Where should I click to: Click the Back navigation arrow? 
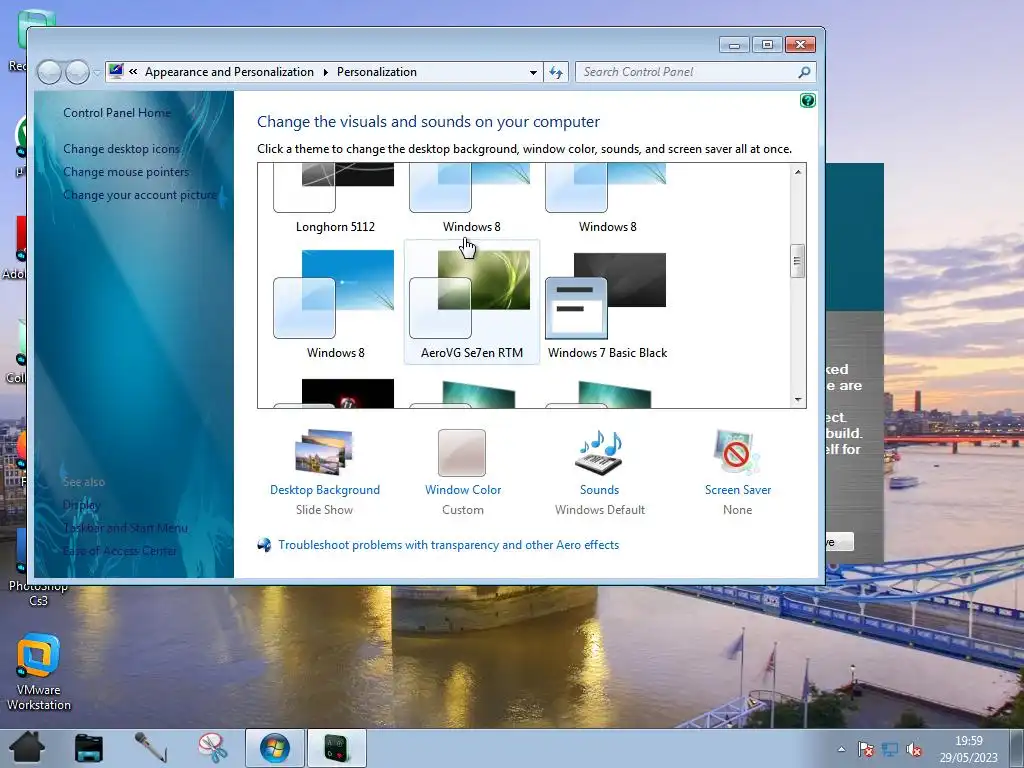[x=50, y=72]
